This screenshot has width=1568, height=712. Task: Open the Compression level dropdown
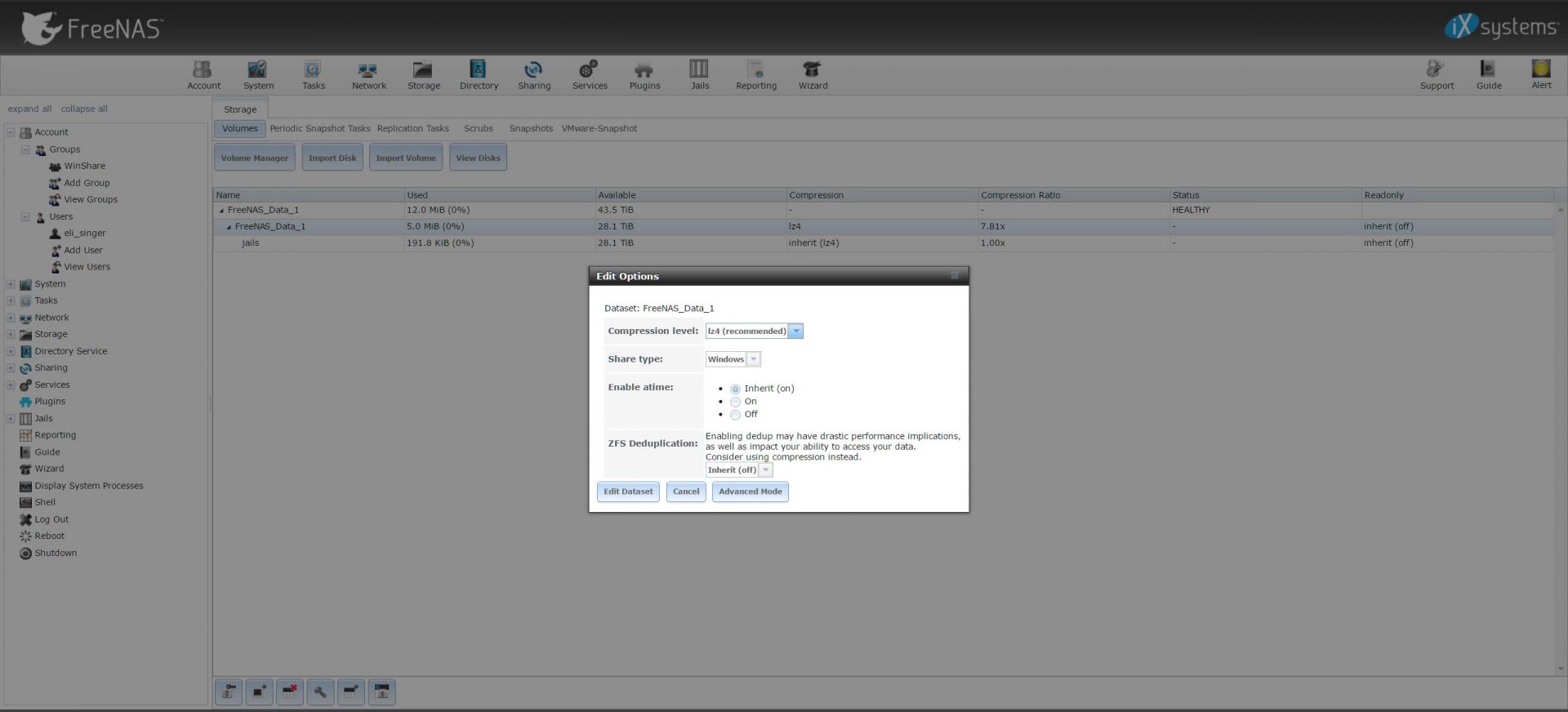pyautogui.click(x=795, y=331)
